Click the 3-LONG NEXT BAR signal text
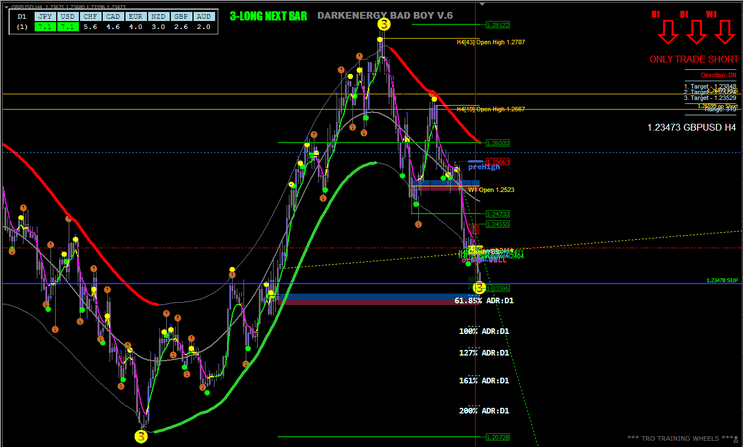The width and height of the screenshot is (743, 447). tap(267, 17)
